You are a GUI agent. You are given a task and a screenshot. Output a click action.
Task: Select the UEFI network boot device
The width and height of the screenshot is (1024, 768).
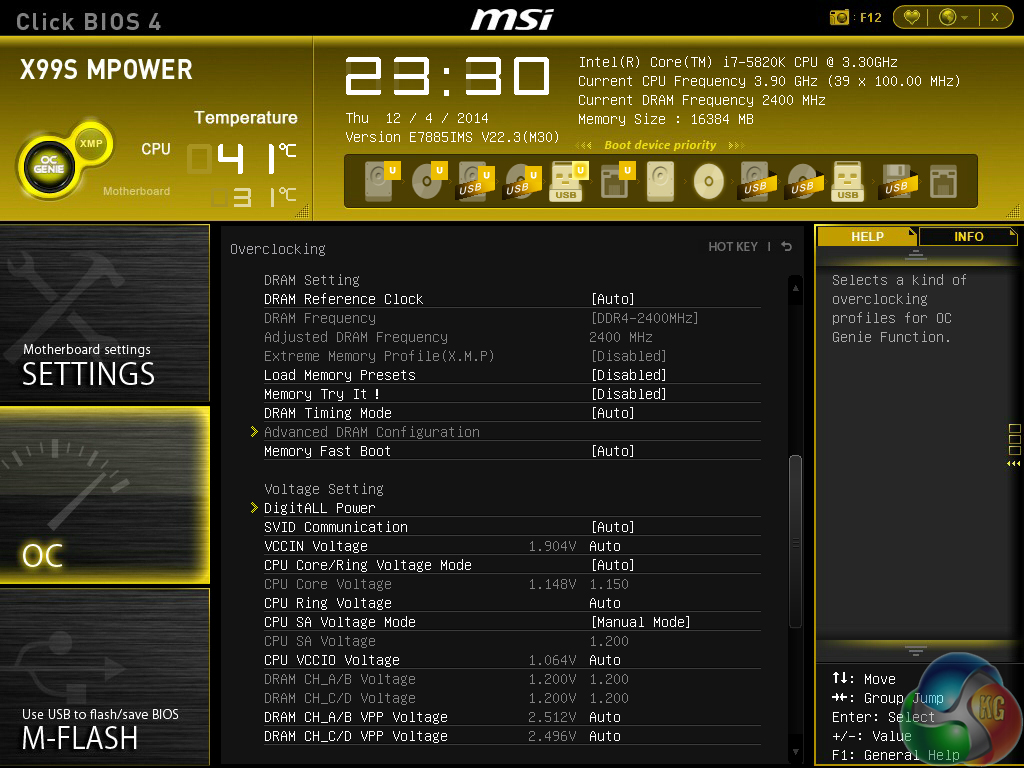616,181
